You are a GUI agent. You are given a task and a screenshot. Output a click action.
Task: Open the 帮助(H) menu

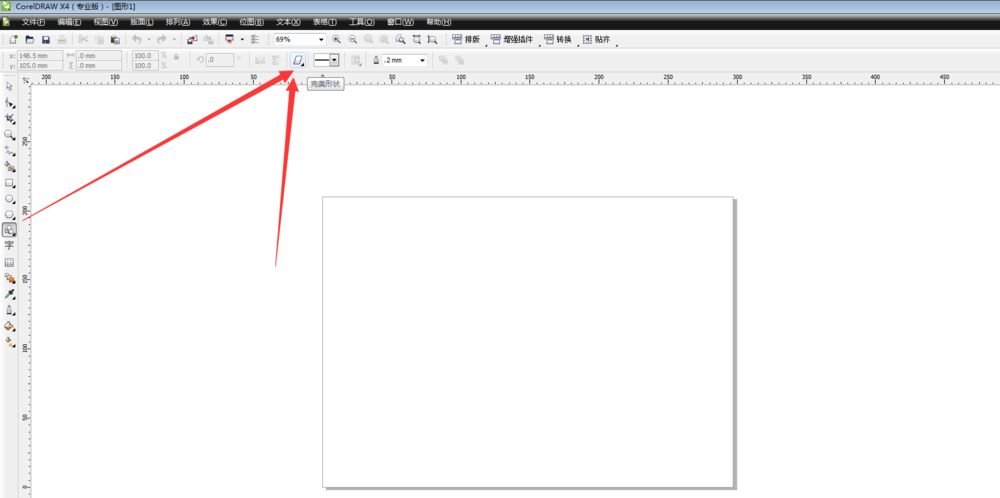point(439,22)
